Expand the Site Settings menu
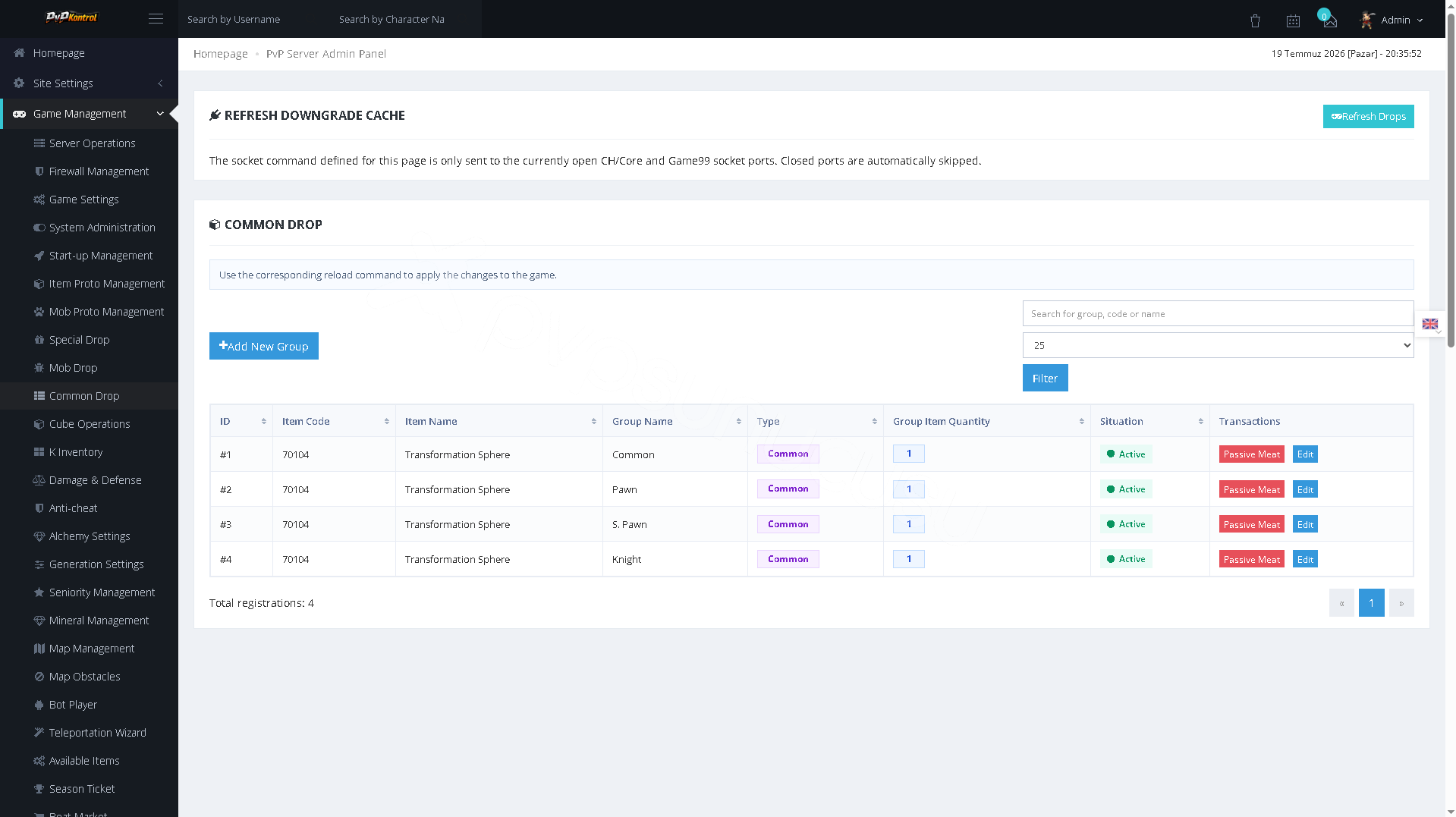Screen dimensions: 1456x817 (89, 83)
